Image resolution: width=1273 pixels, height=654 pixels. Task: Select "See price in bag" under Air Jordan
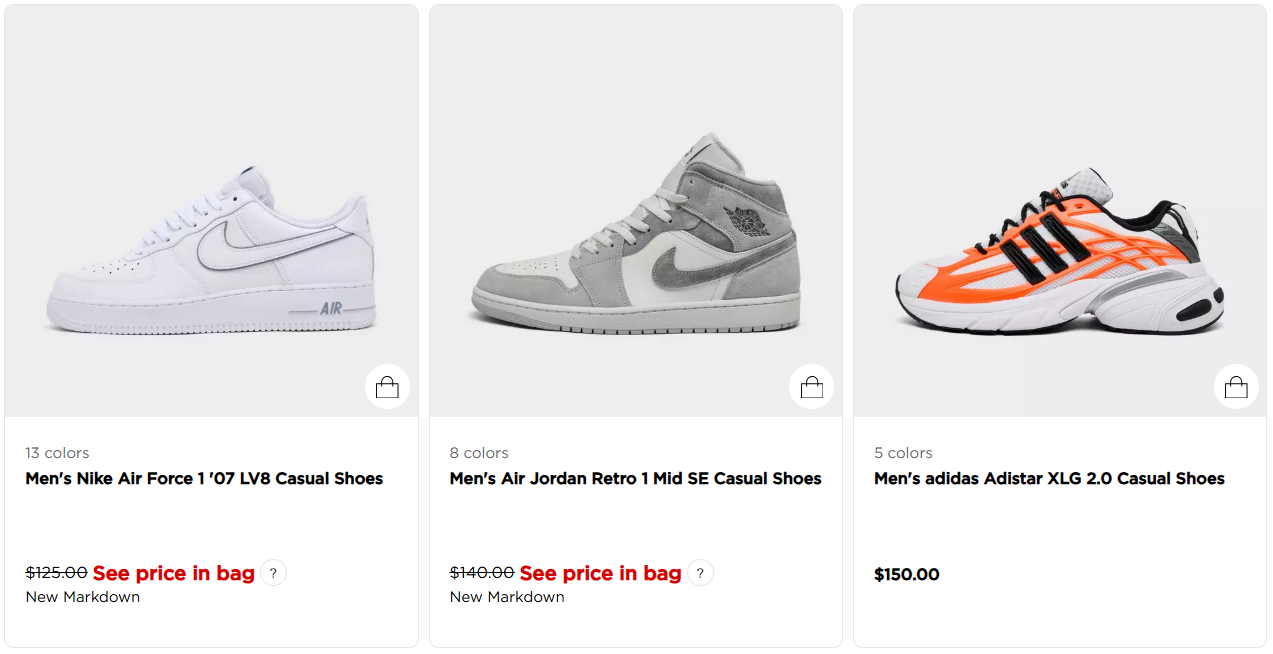(x=600, y=573)
